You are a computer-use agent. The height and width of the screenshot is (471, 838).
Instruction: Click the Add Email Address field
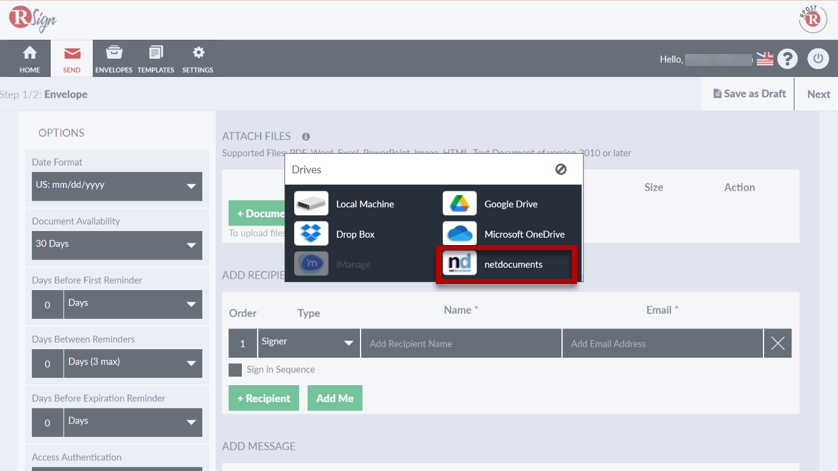[663, 343]
